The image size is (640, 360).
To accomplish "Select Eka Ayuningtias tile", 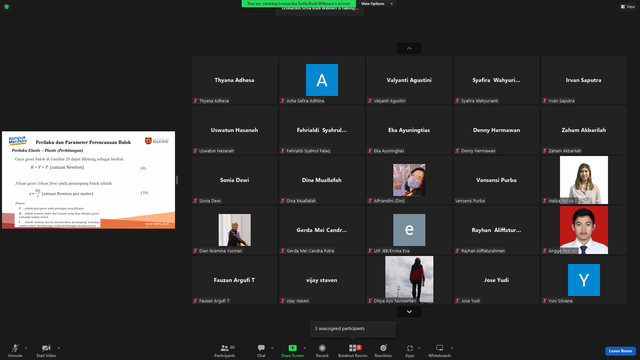I will click(409, 130).
